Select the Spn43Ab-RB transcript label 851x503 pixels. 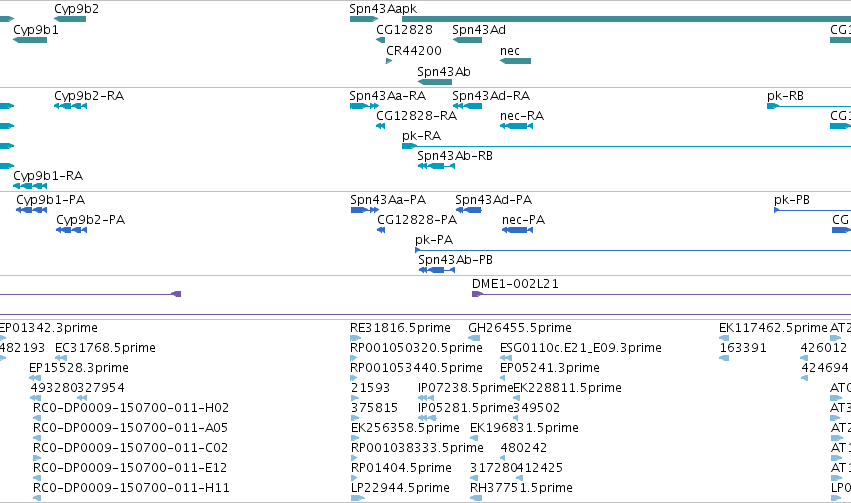click(x=455, y=156)
